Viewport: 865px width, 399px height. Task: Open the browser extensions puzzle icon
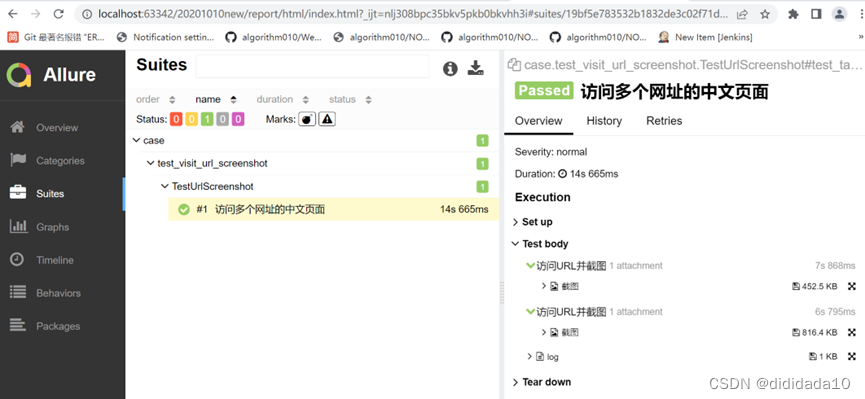pyautogui.click(x=794, y=14)
